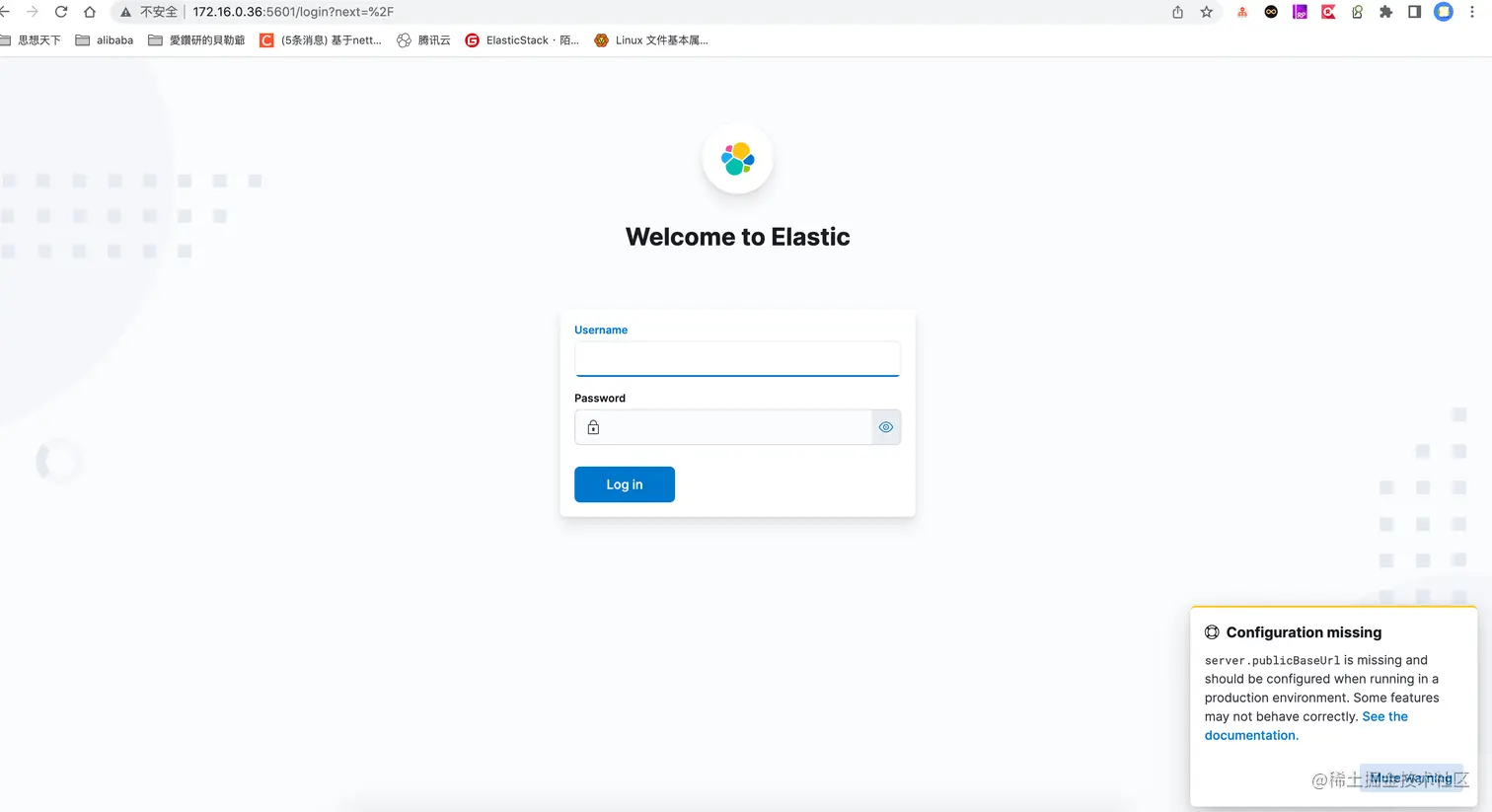Click the not-secure warning triangle icon
The height and width of the screenshot is (812, 1492).
click(125, 12)
